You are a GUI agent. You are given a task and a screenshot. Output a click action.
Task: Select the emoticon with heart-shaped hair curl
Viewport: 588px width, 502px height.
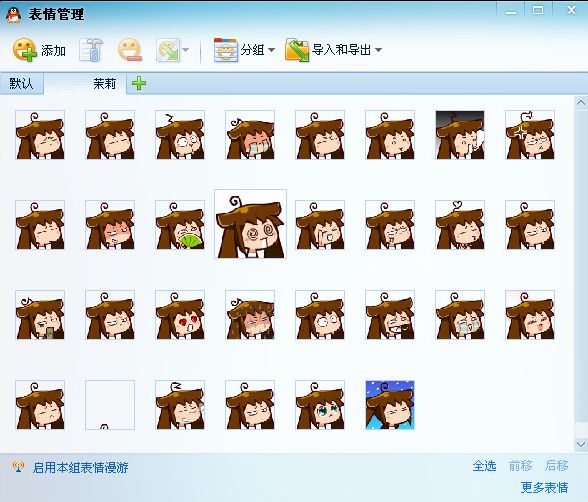460,225
